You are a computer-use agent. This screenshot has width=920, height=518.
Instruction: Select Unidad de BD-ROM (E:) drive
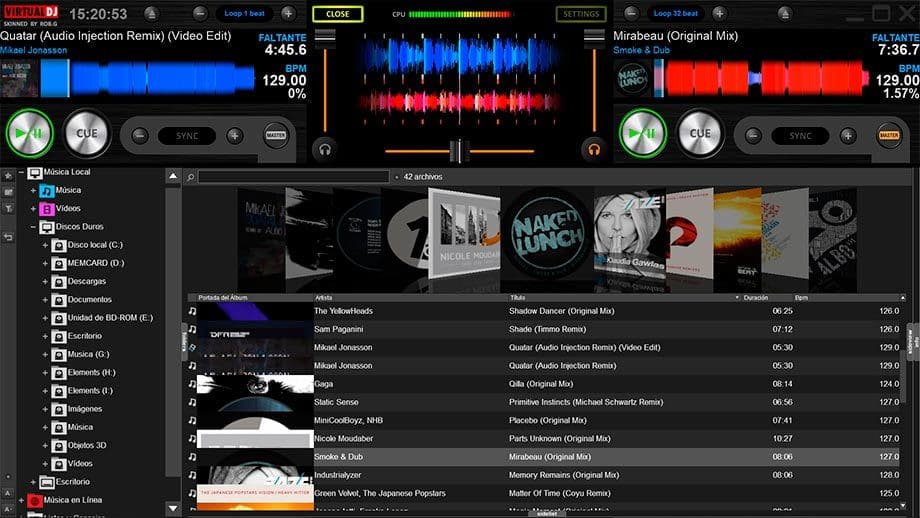click(110, 317)
